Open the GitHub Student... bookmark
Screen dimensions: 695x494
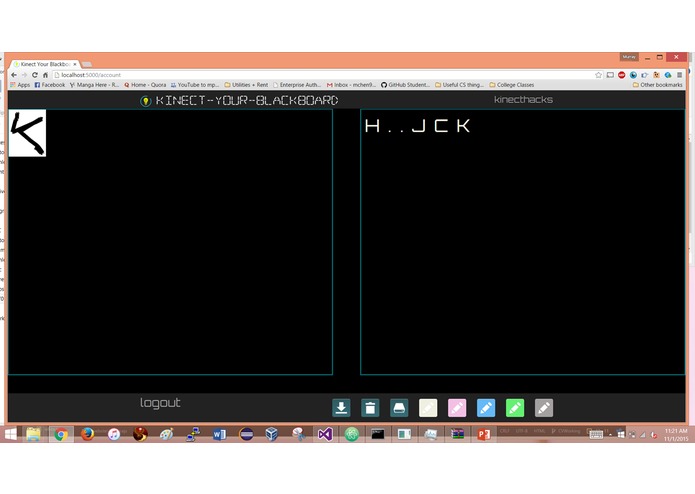(x=406, y=85)
